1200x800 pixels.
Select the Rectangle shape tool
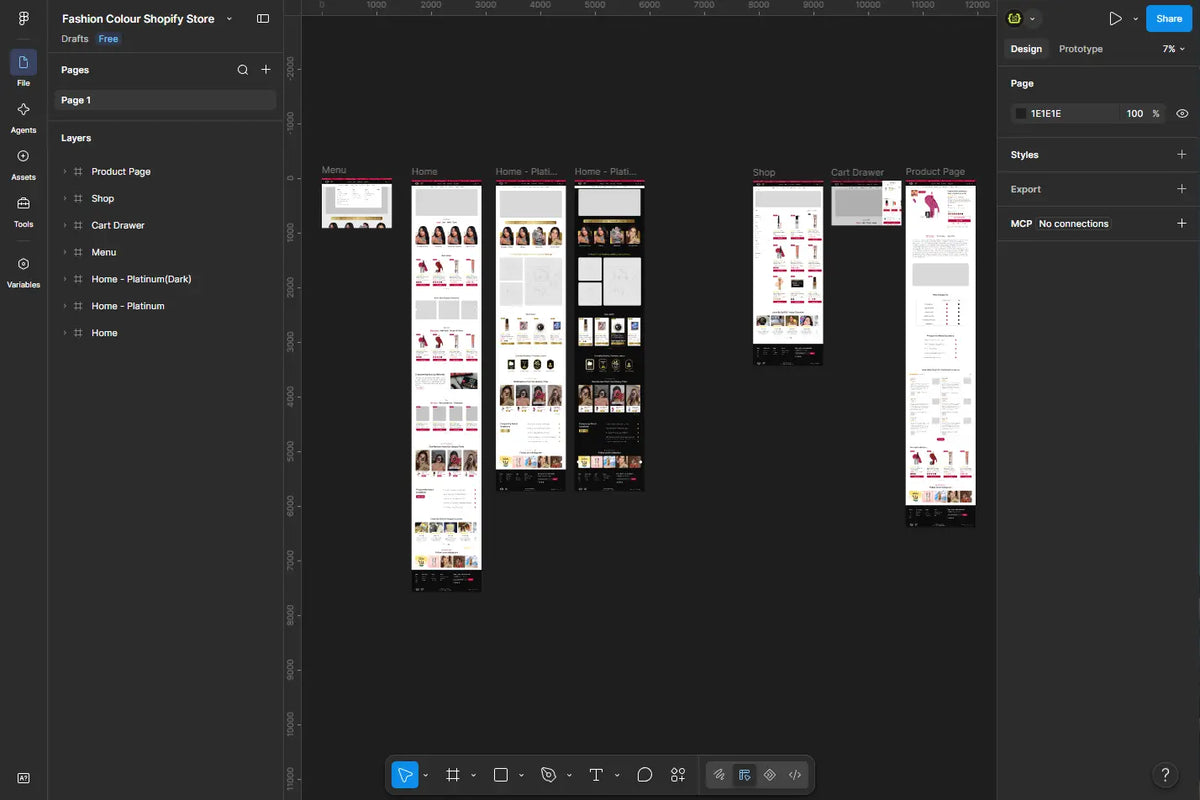501,775
